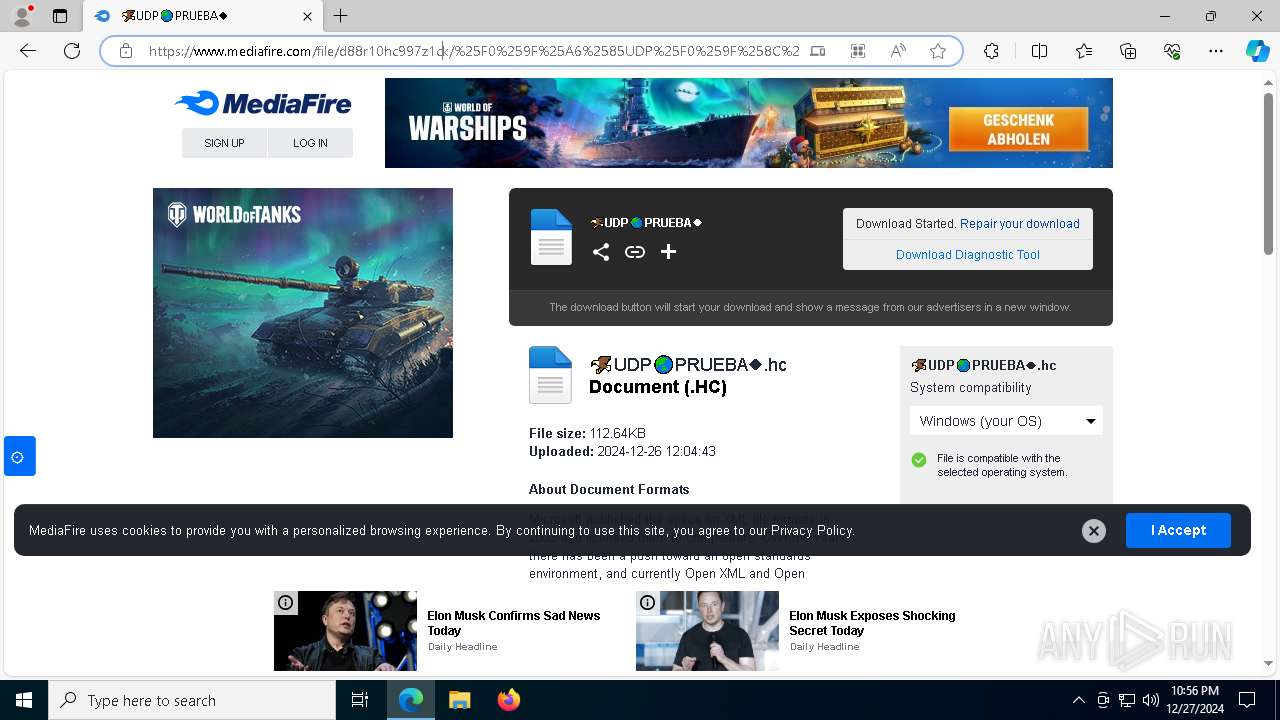This screenshot has height=720, width=1280.
Task: Click the I Accept cookies button
Action: tap(1178, 530)
